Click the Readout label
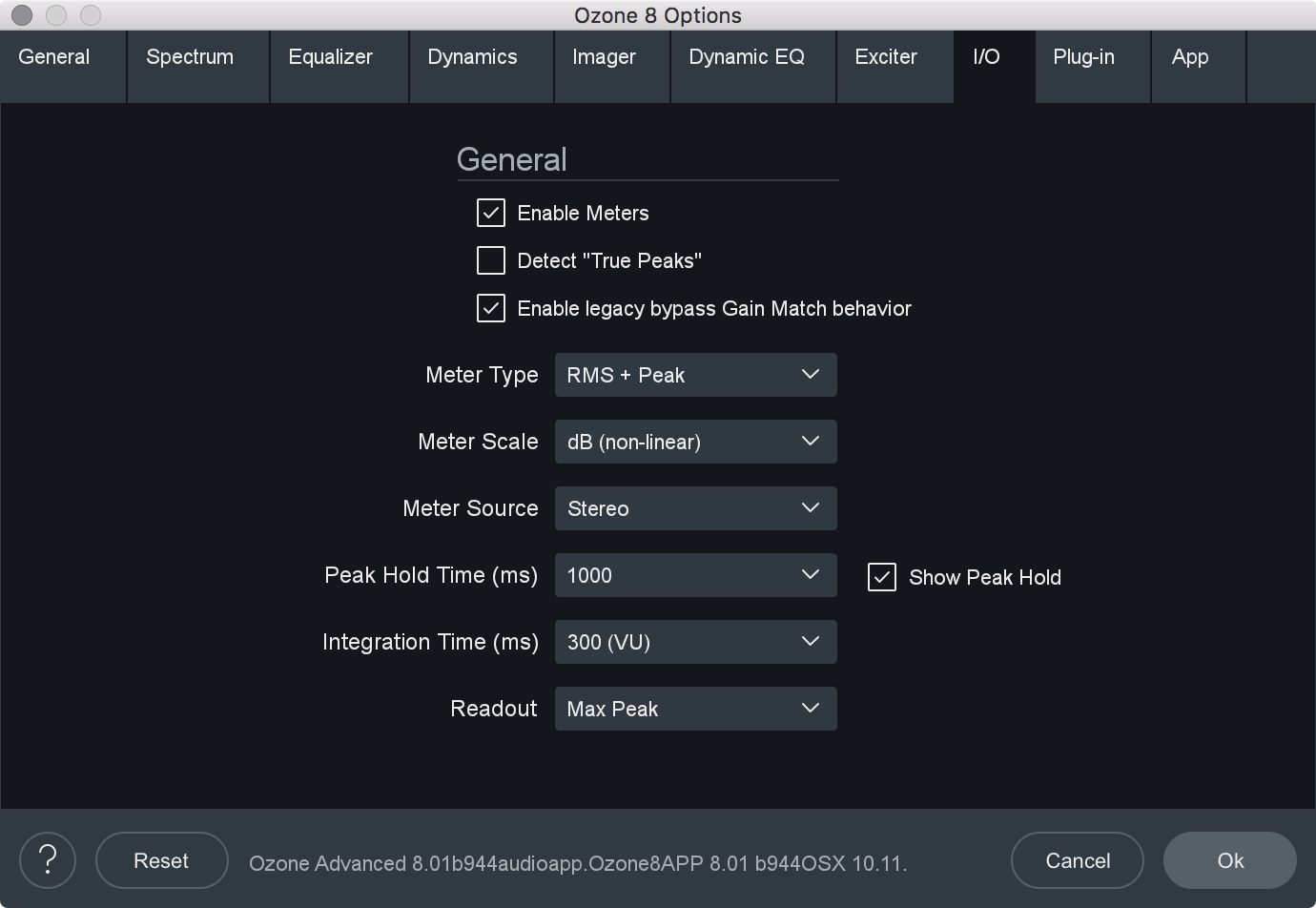This screenshot has width=1316, height=908. click(494, 709)
